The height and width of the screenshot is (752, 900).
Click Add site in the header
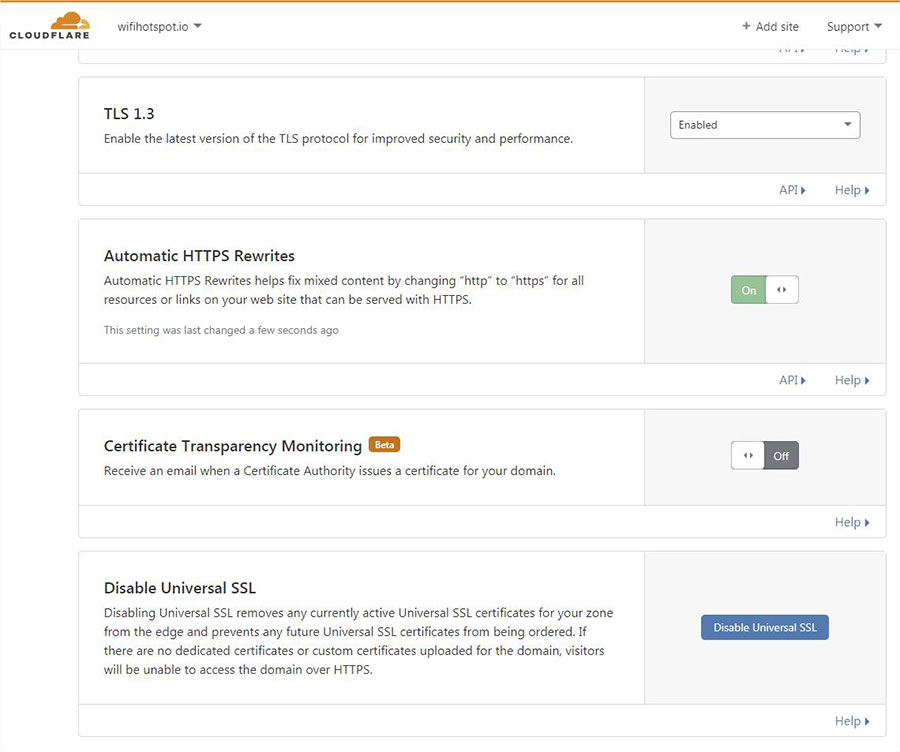pos(770,26)
